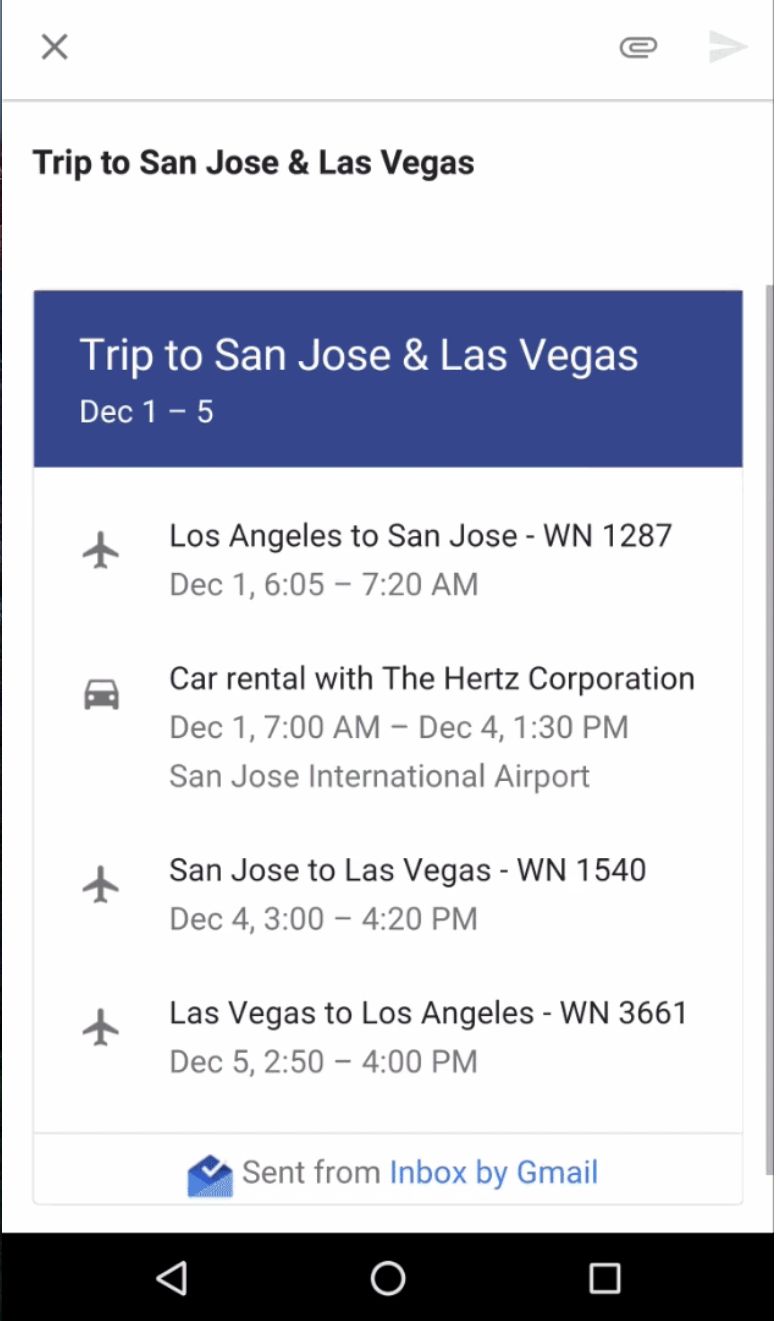Tap the airplane icon for flight WN 1540

click(101, 885)
